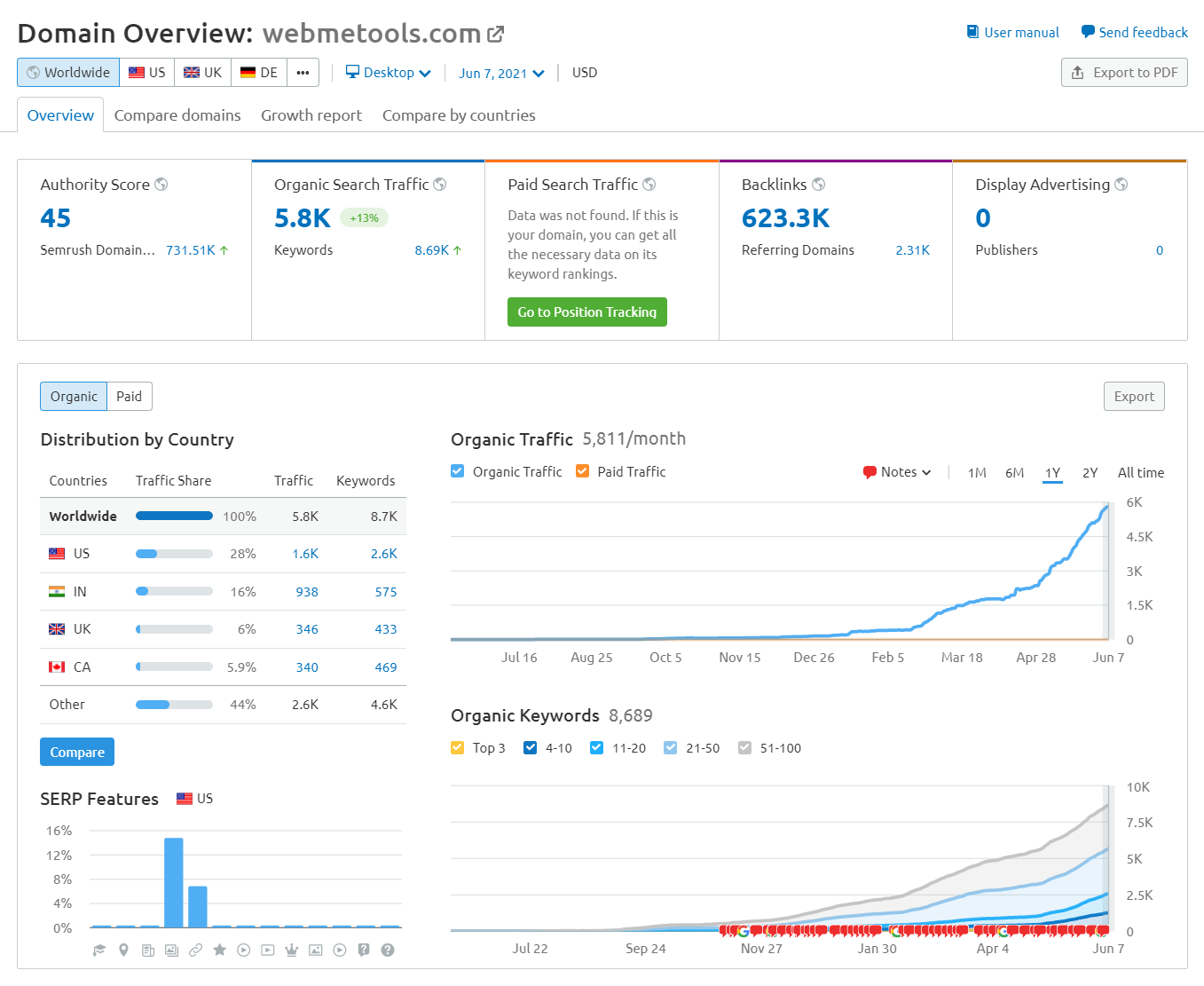Click the tallest bar in SERP Features chart
This screenshot has width=1204, height=986.
174,883
